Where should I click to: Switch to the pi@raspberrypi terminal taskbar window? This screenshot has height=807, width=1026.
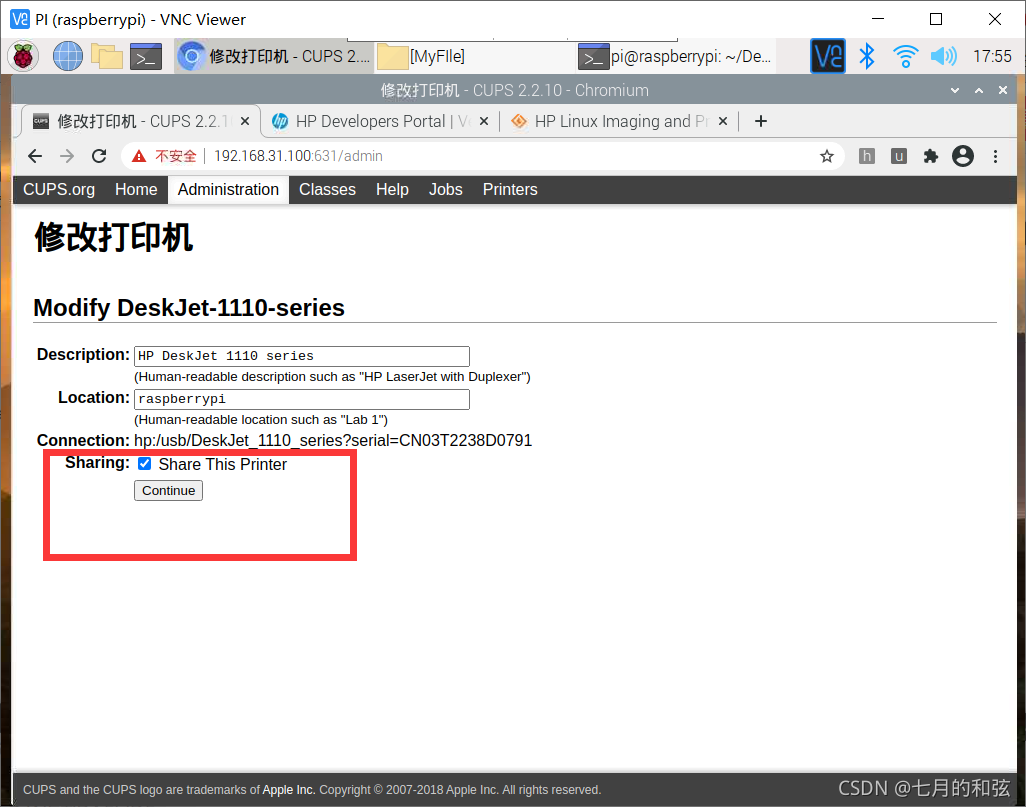point(675,56)
